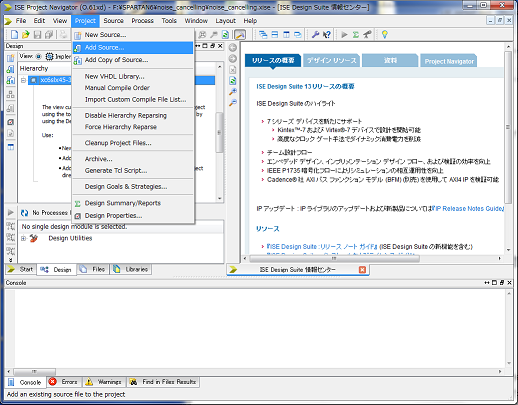Click the tile horizontally toolbar icon
This screenshot has height=405, width=518.
[275, 34]
